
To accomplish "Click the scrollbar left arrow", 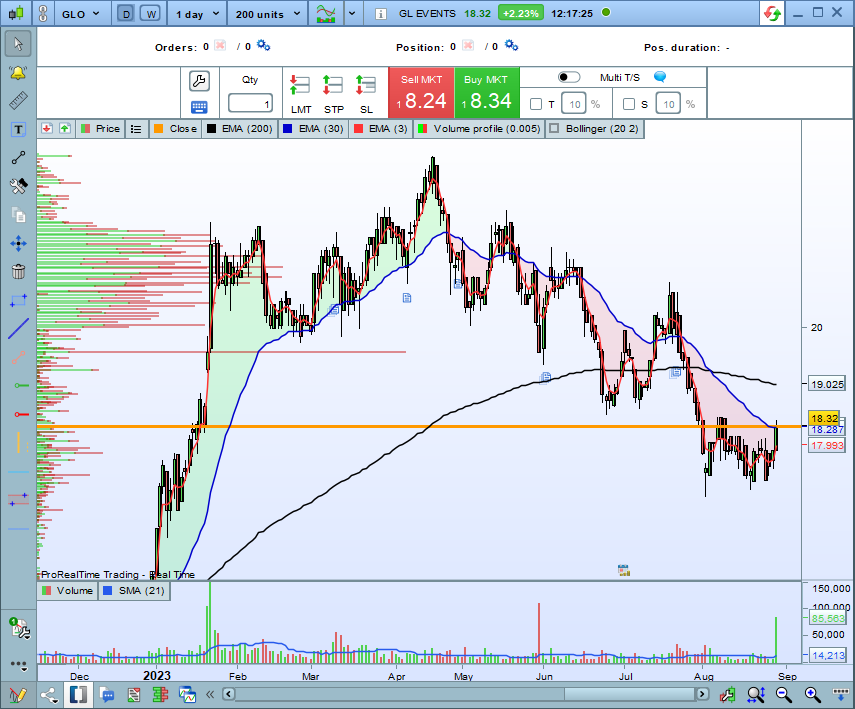I will (228, 694).
